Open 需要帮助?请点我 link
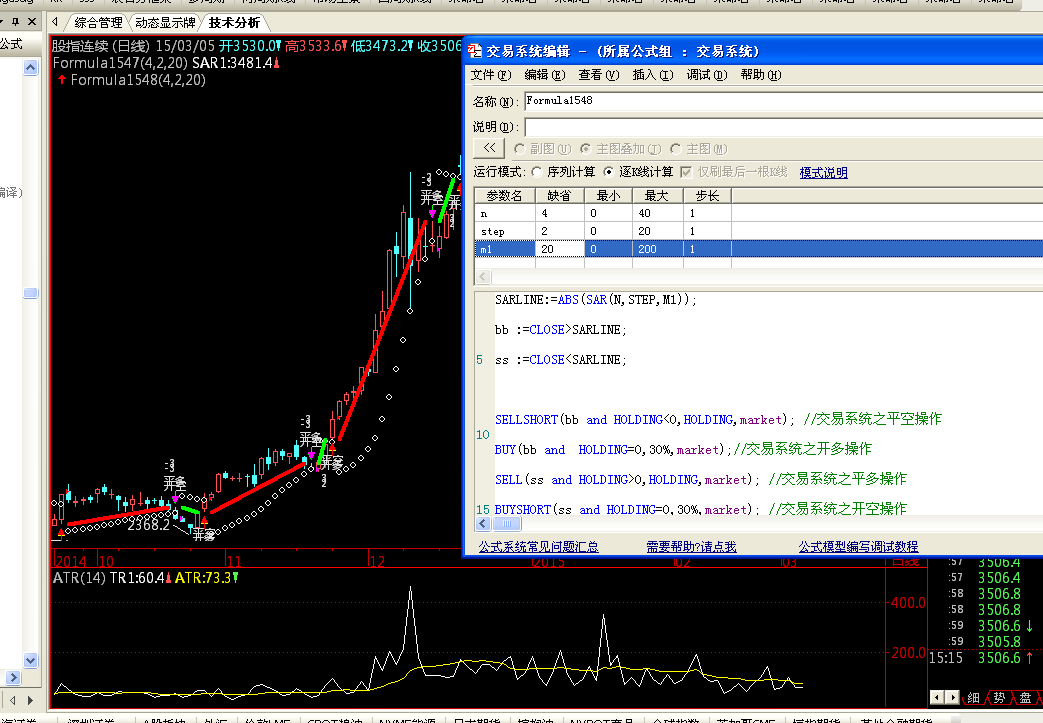 691,547
